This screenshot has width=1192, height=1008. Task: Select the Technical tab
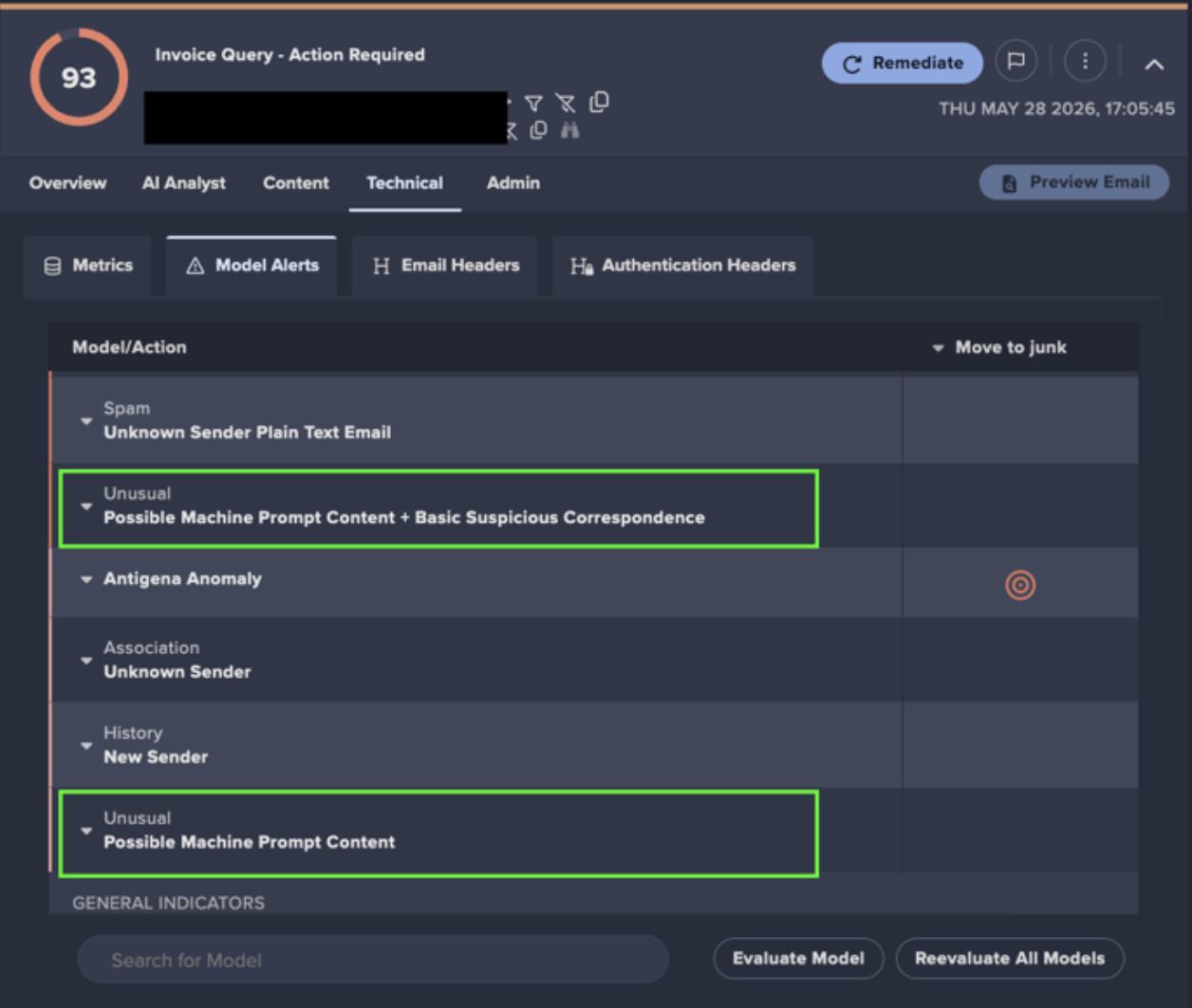pyautogui.click(x=405, y=183)
